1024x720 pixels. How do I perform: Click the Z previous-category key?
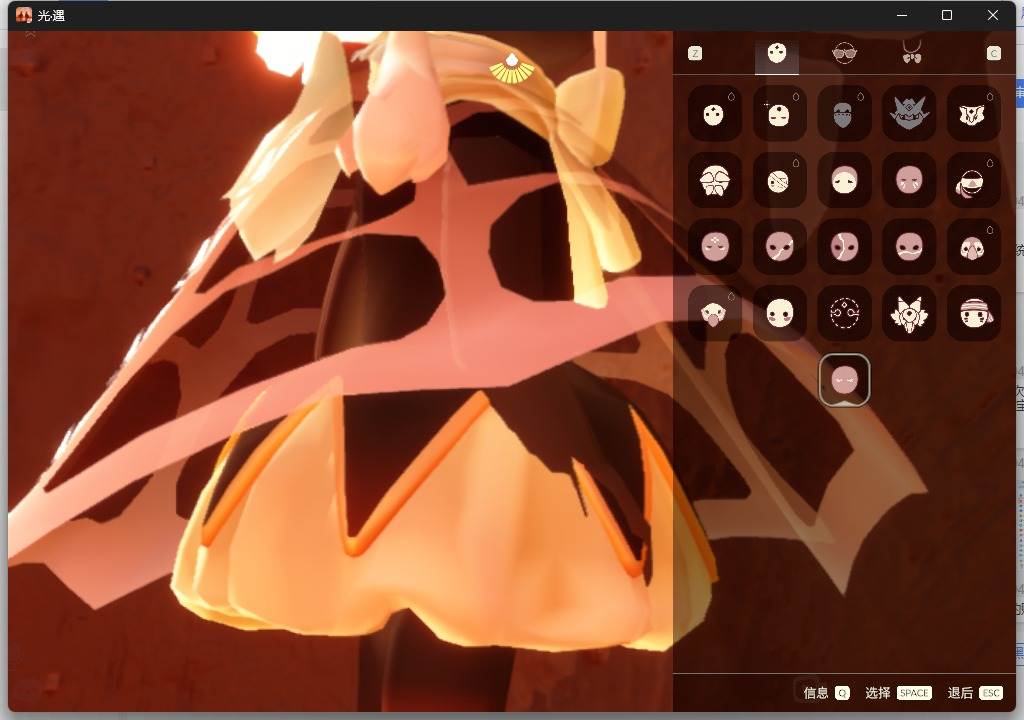pos(695,53)
